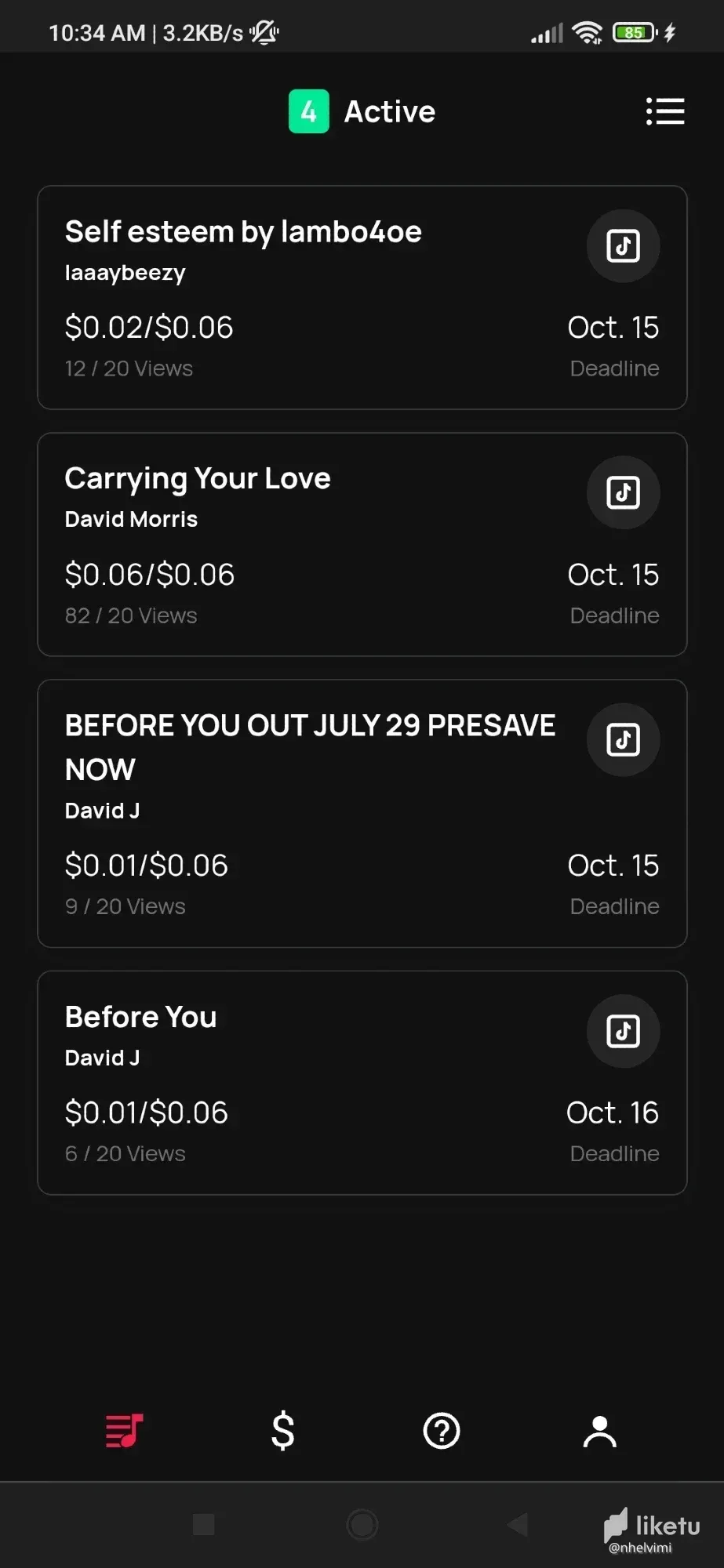
Task: Open the help question mark tab
Action: [x=442, y=1431]
